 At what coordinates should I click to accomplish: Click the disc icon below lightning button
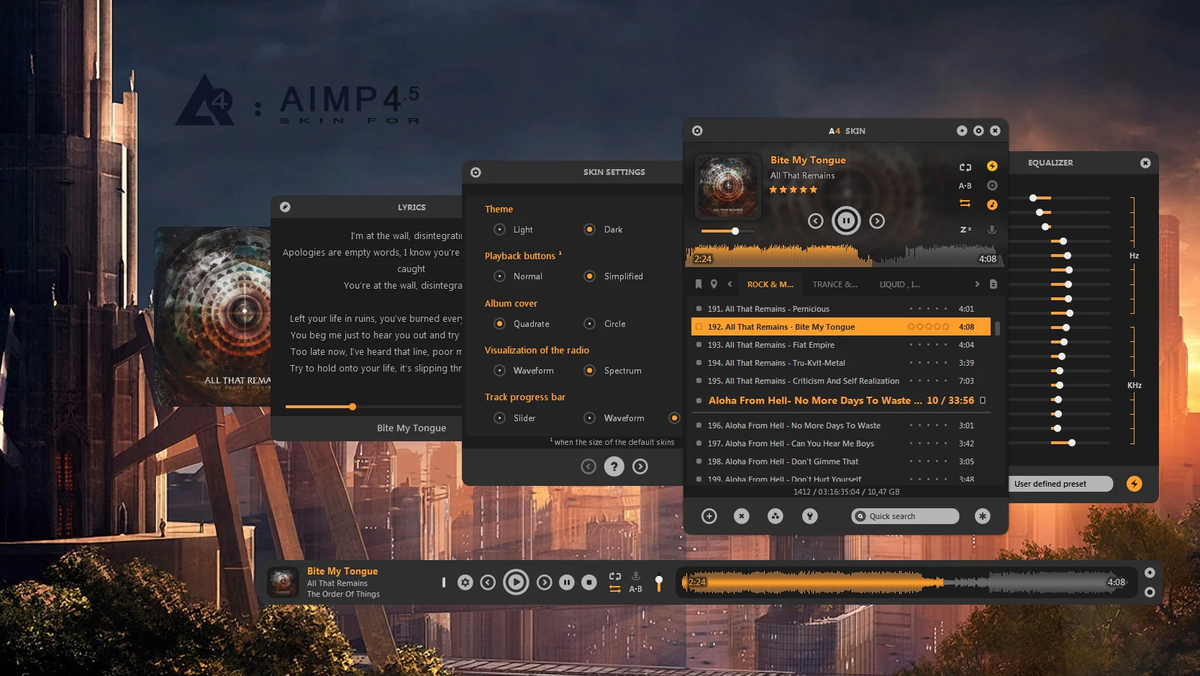(x=992, y=186)
